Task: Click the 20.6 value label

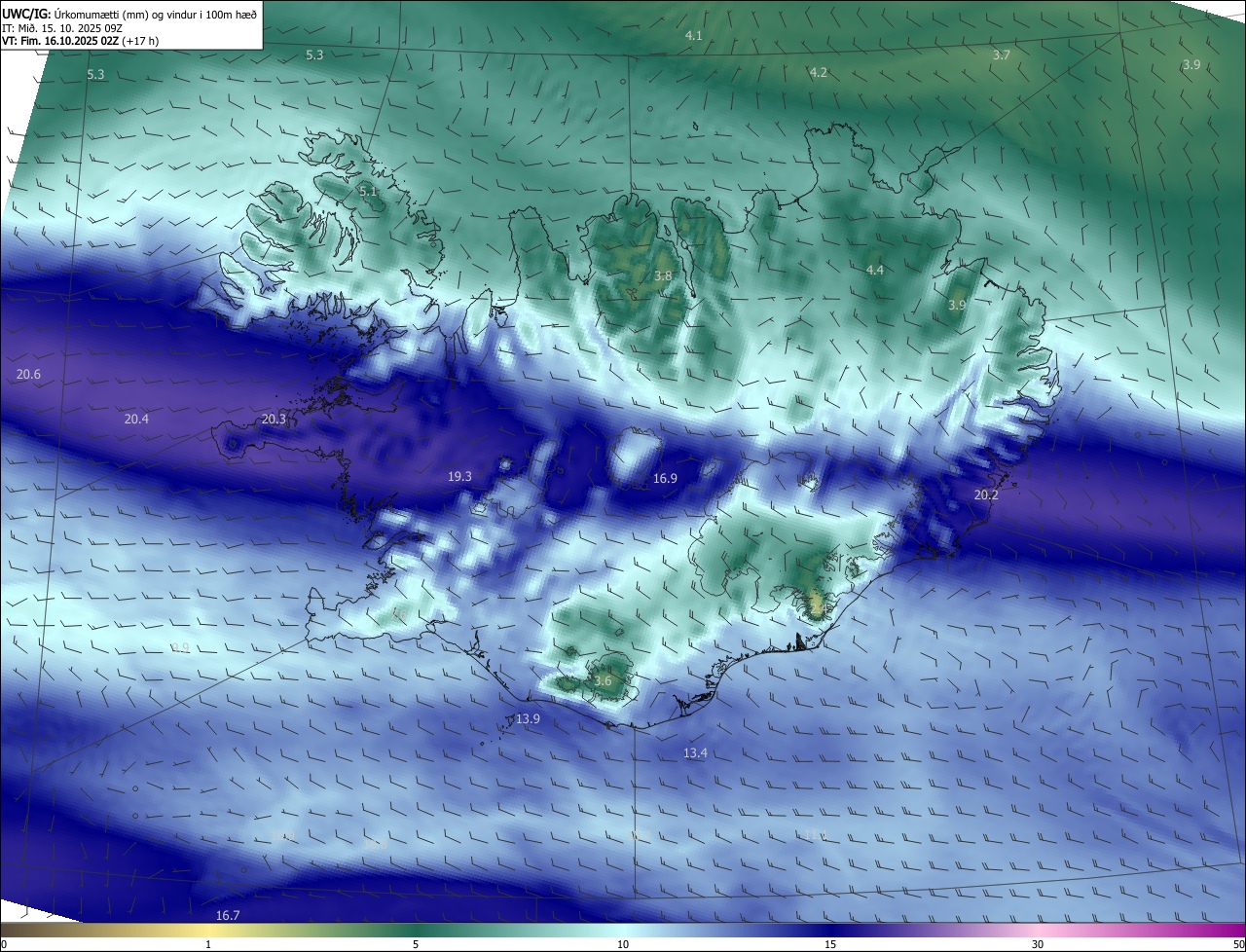Action: 29,374
